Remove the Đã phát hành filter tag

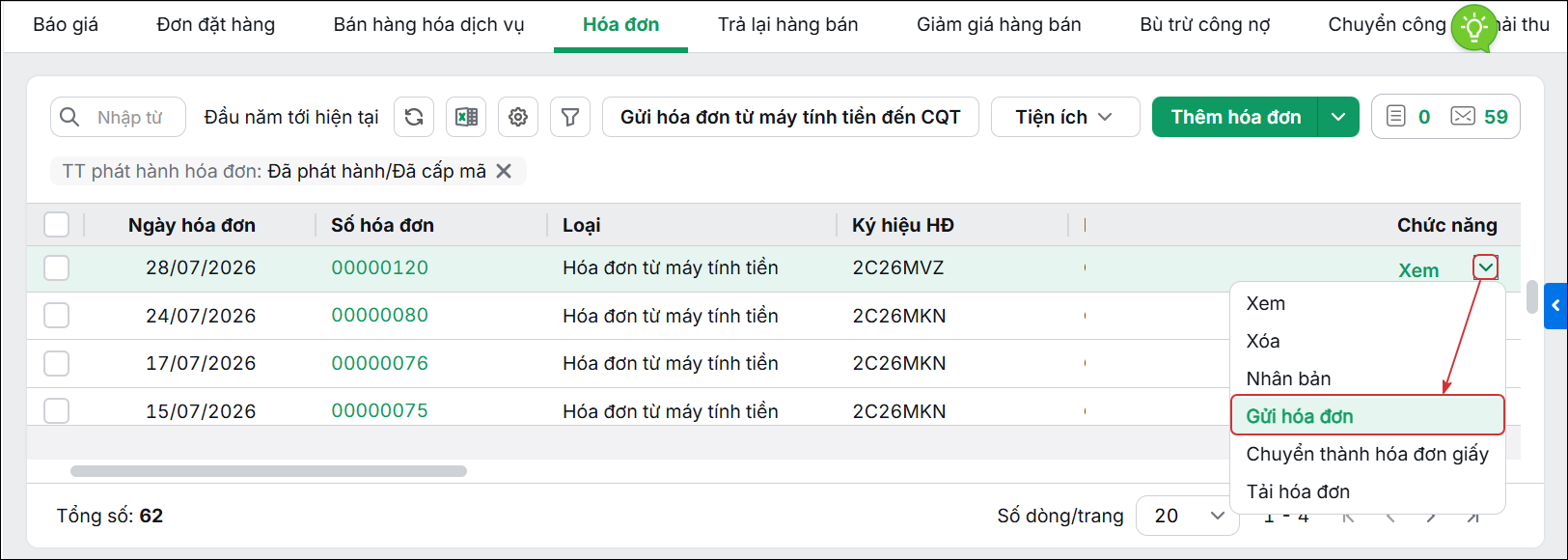click(504, 171)
